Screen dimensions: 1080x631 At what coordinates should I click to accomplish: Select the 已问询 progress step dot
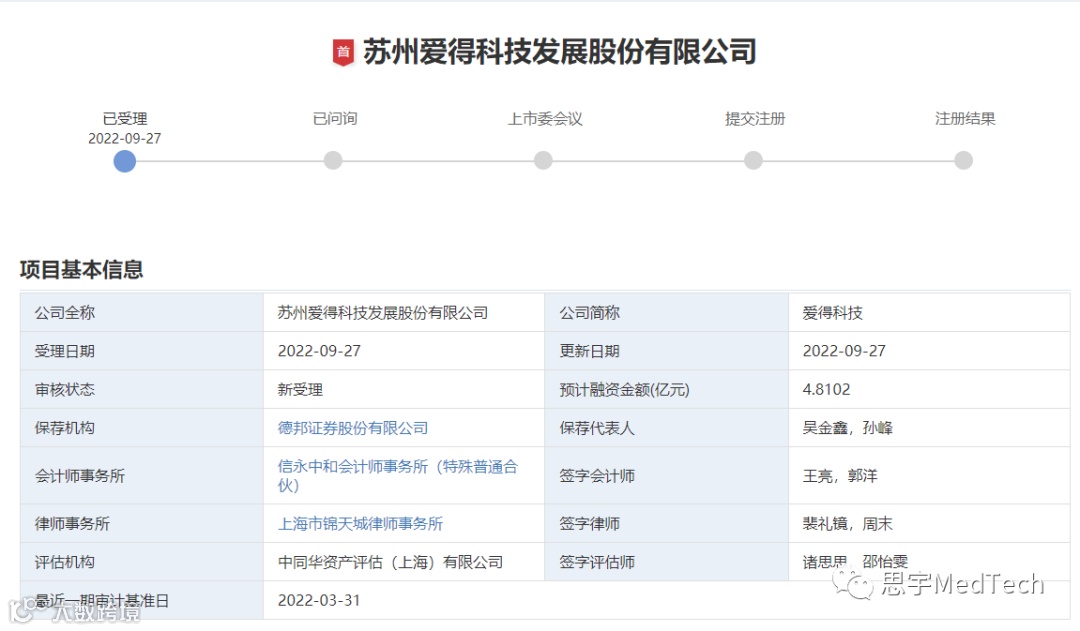(333, 161)
